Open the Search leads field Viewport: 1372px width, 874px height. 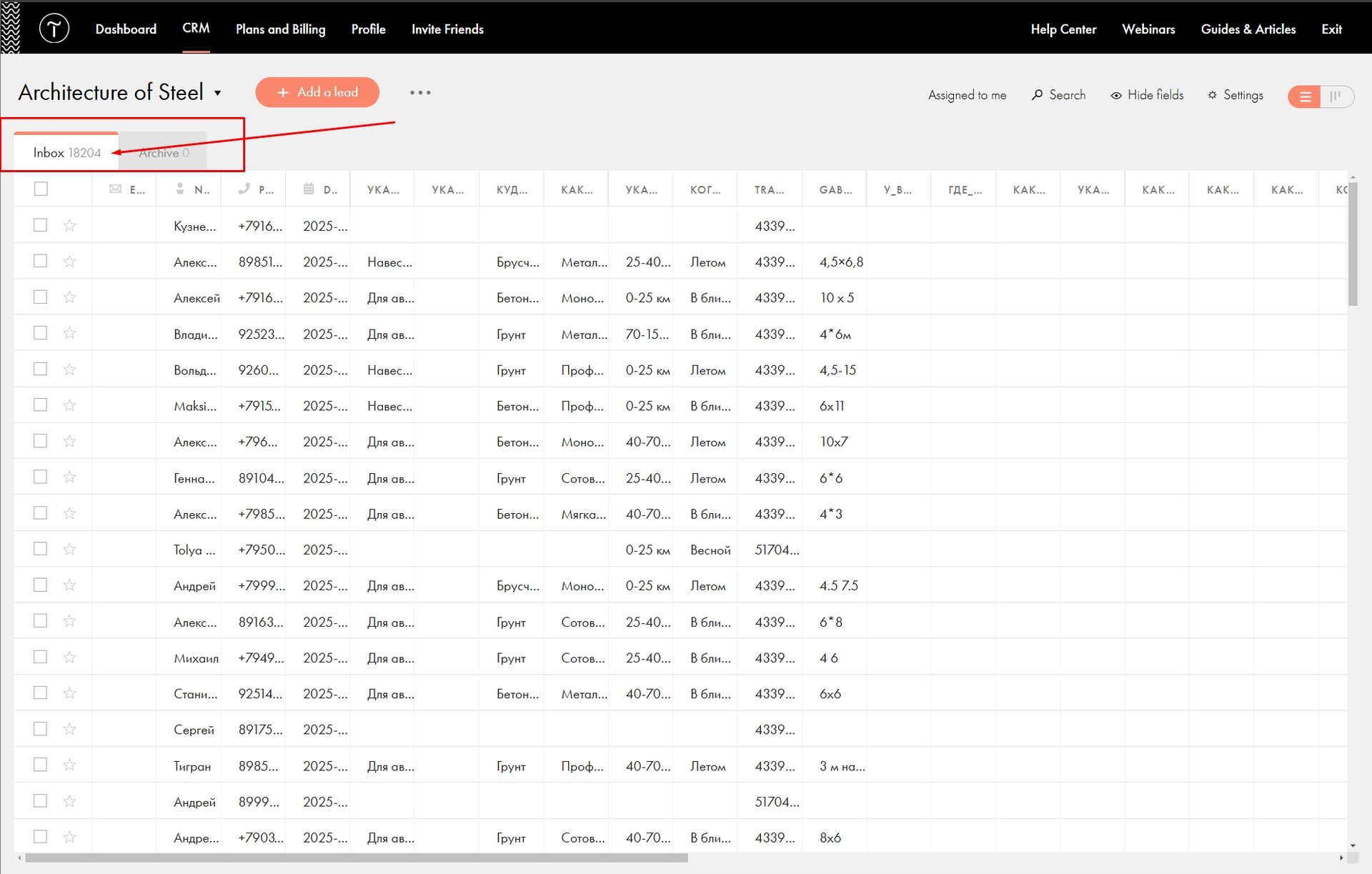(x=1058, y=95)
